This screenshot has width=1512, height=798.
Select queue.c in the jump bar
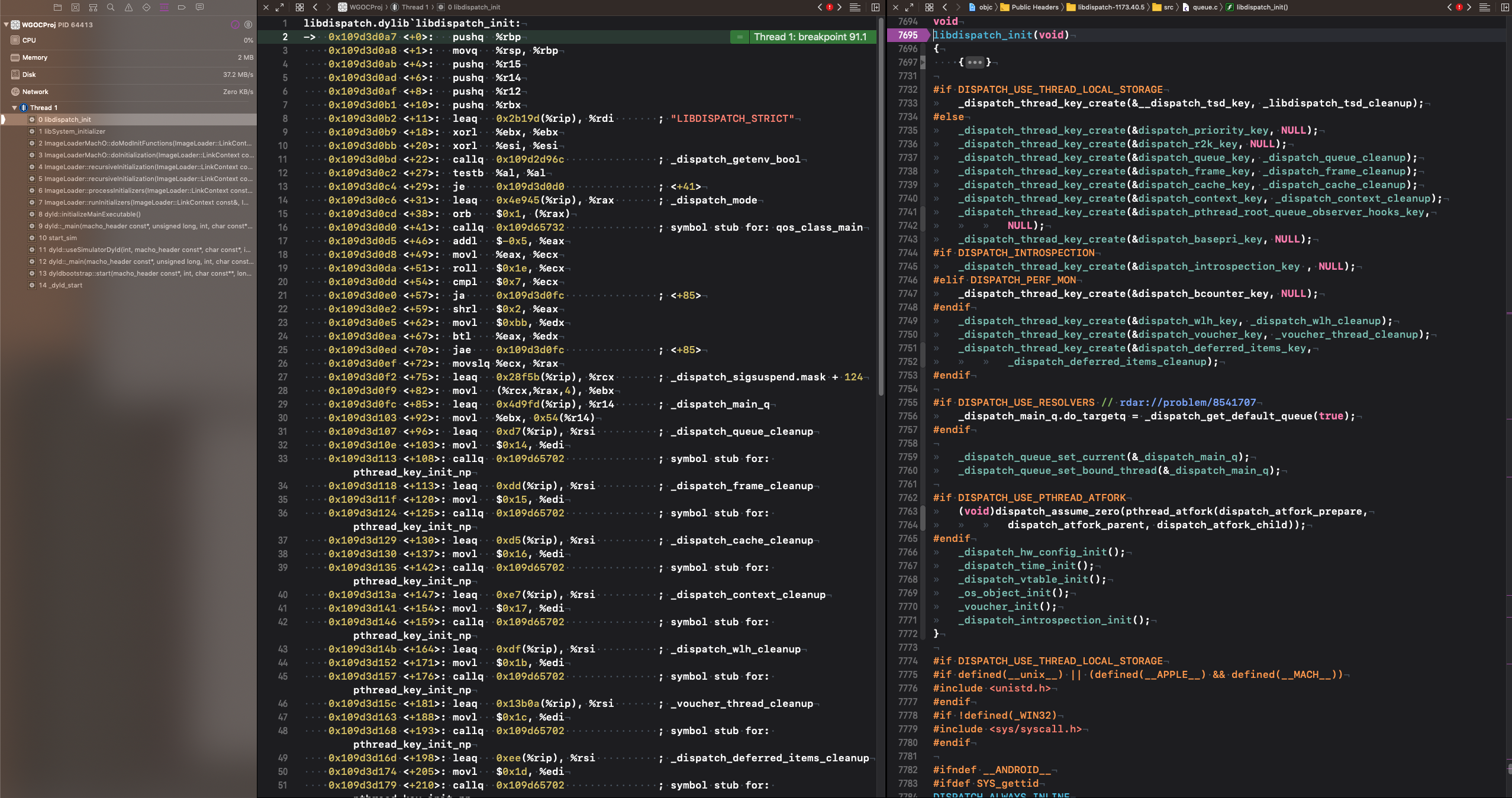coord(1204,7)
